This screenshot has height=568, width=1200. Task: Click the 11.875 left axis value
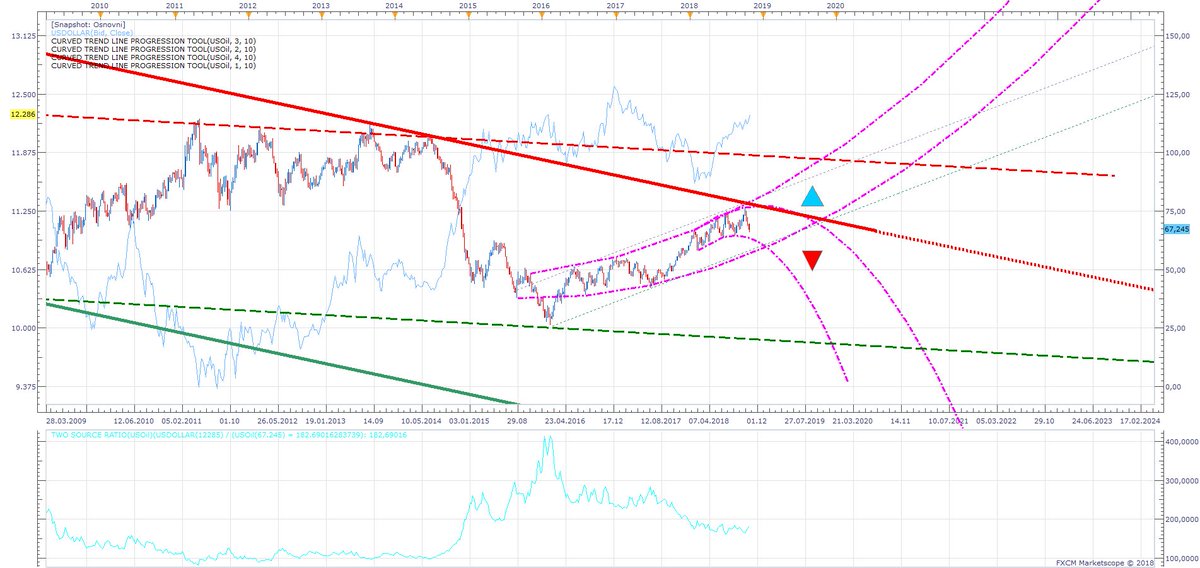click(x=22, y=153)
